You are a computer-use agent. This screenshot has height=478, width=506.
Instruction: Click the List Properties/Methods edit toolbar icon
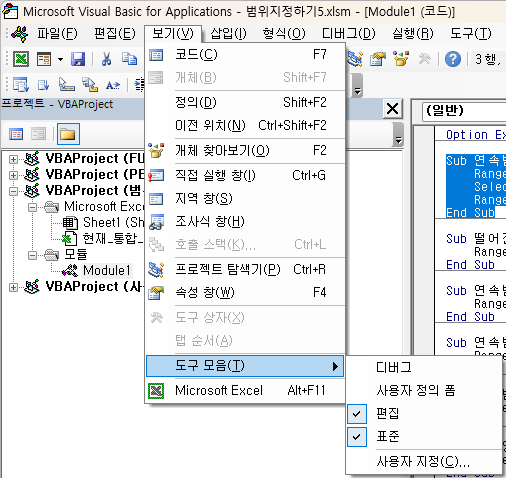point(21,85)
